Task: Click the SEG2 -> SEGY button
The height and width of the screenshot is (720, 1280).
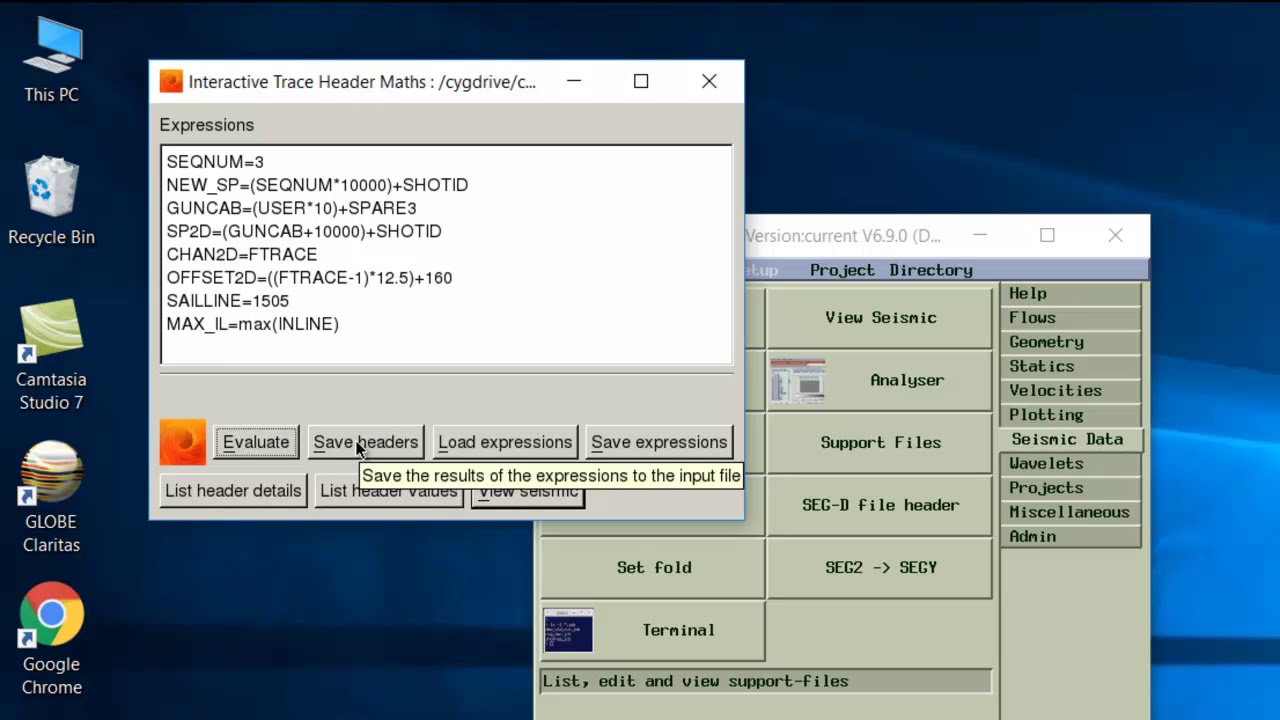Action: tap(880, 567)
